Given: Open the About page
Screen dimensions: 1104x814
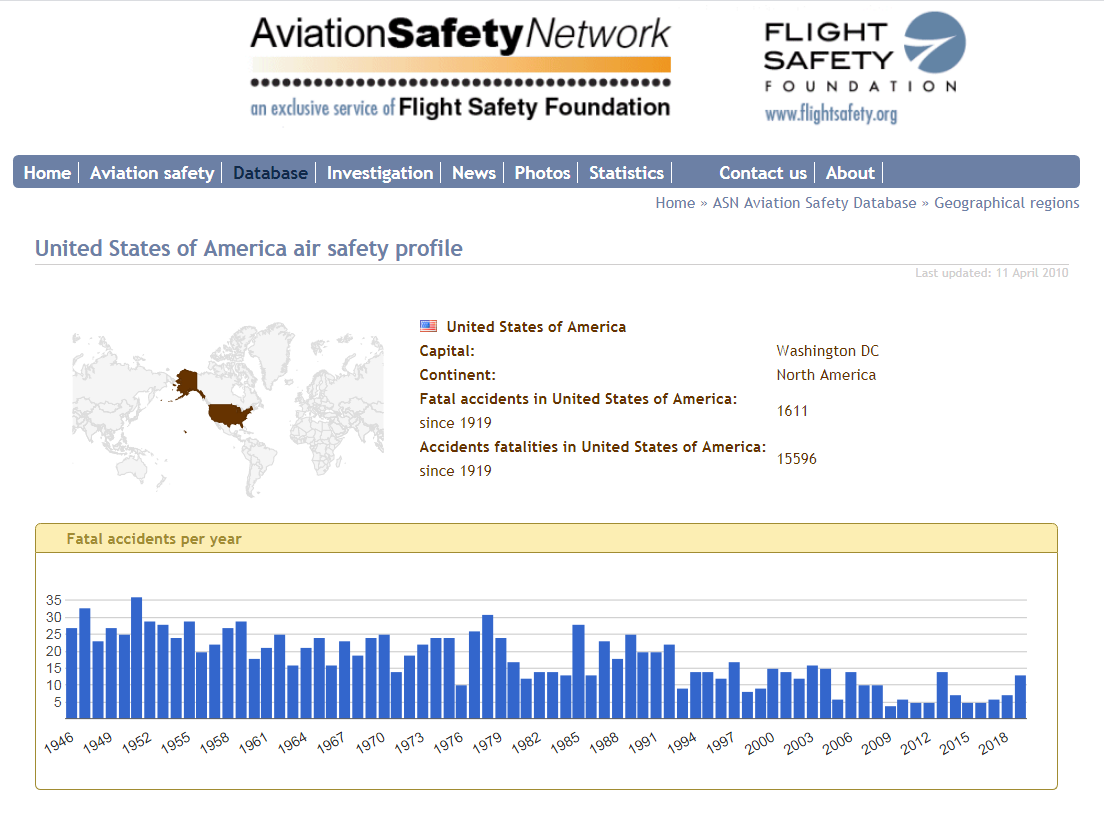Looking at the screenshot, I should coord(850,173).
